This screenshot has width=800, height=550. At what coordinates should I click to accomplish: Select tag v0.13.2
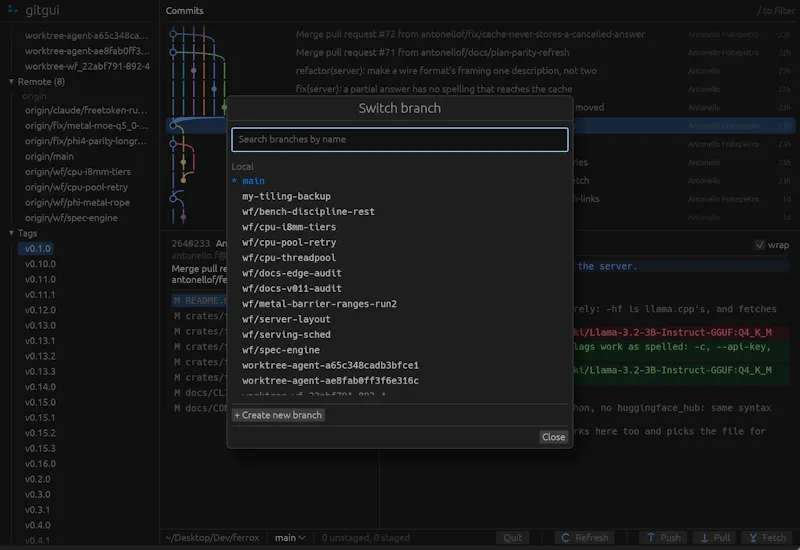pyautogui.click(x=40, y=356)
